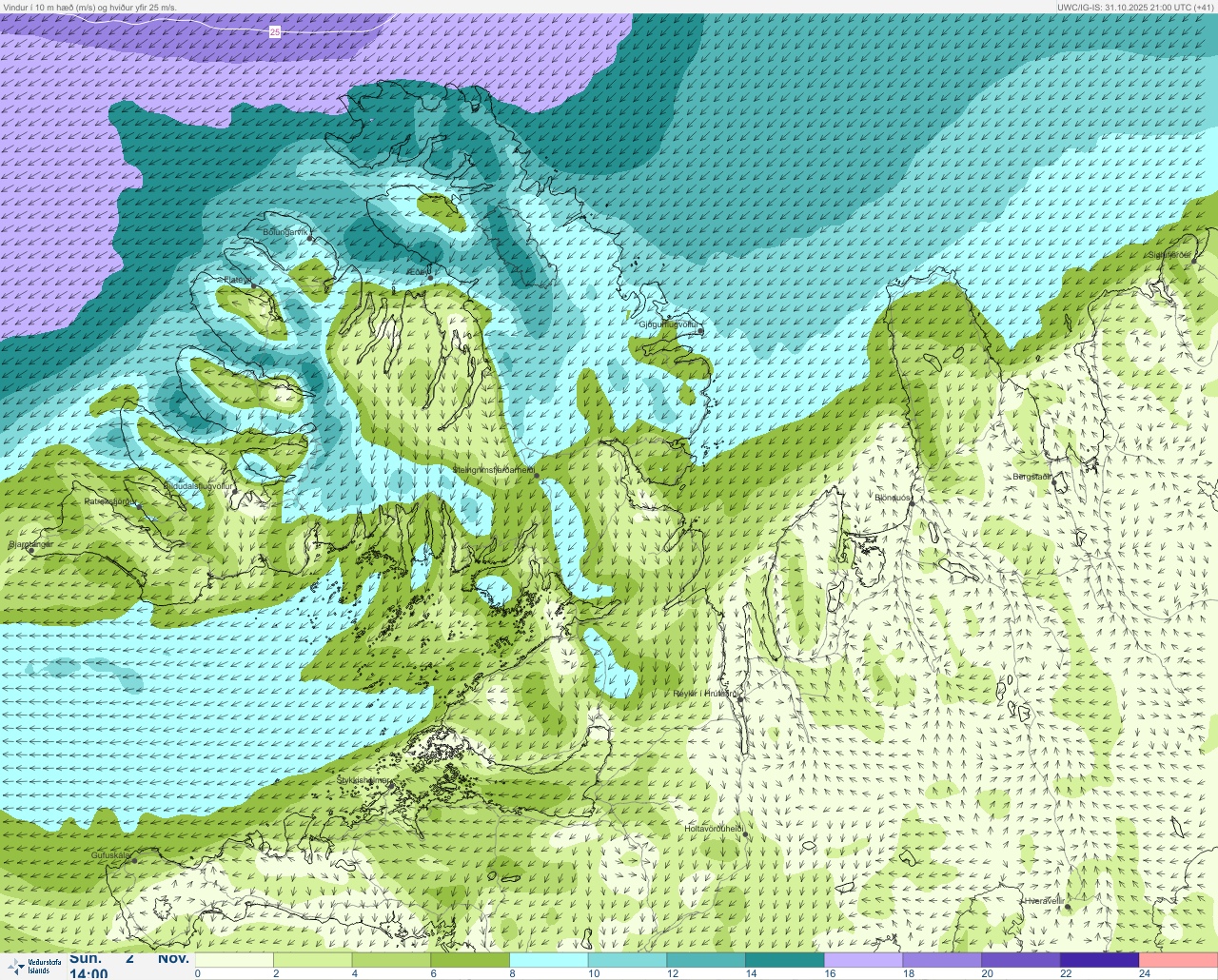Click the Holtavörðuheiði station dot marker
Screen dimensions: 1218x980
[745, 834]
